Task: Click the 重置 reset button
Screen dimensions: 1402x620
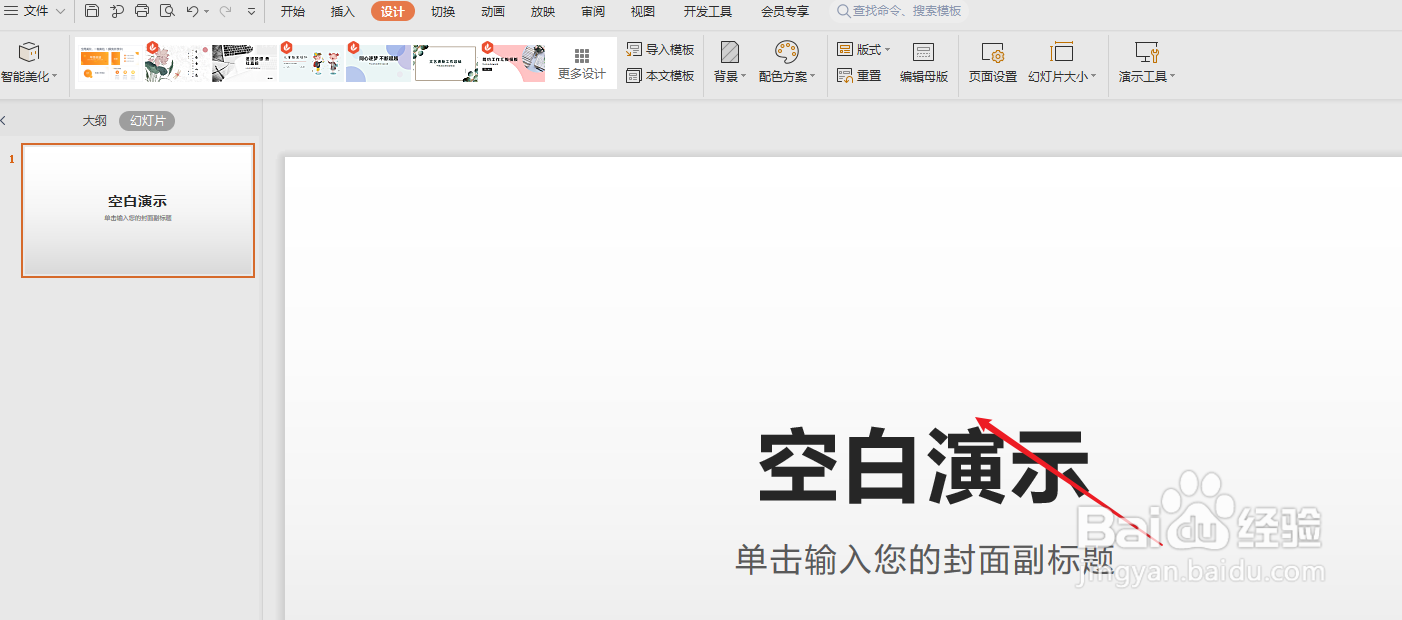Action: (x=859, y=76)
